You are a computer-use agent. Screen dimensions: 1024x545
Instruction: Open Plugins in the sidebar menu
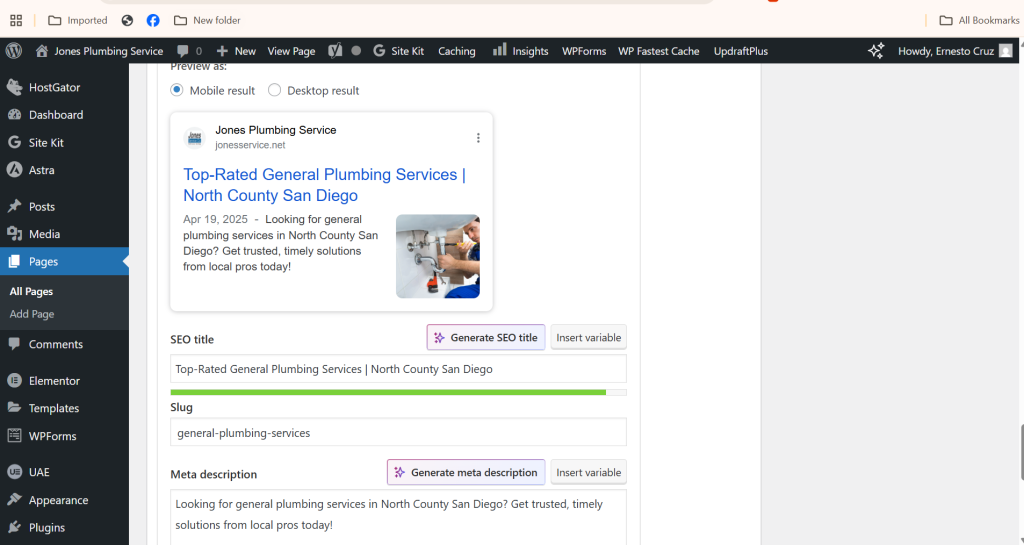[x=47, y=527]
